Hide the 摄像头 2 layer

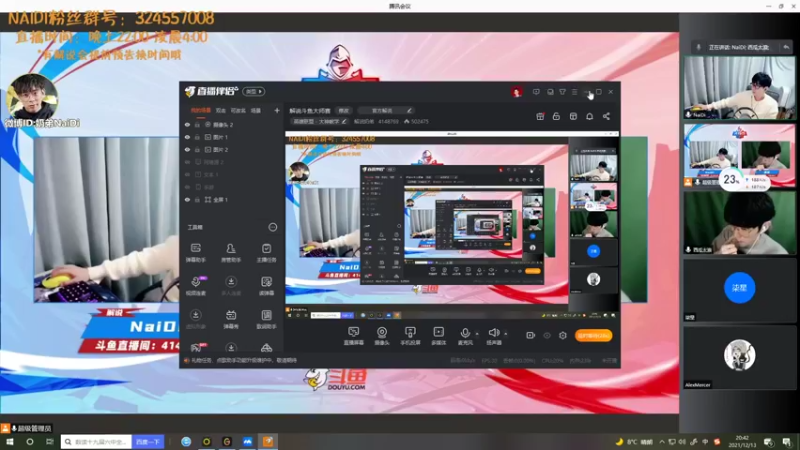(x=187, y=124)
